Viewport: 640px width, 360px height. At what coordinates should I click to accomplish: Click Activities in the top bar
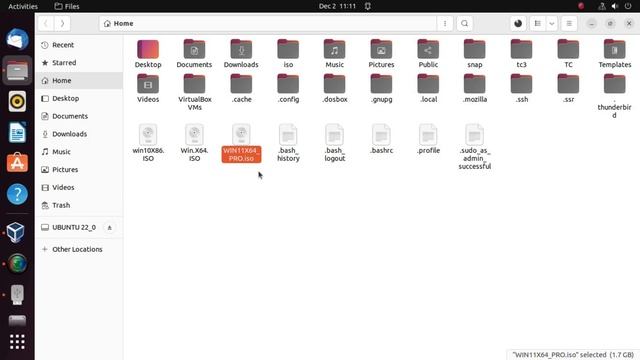pos(23,6)
